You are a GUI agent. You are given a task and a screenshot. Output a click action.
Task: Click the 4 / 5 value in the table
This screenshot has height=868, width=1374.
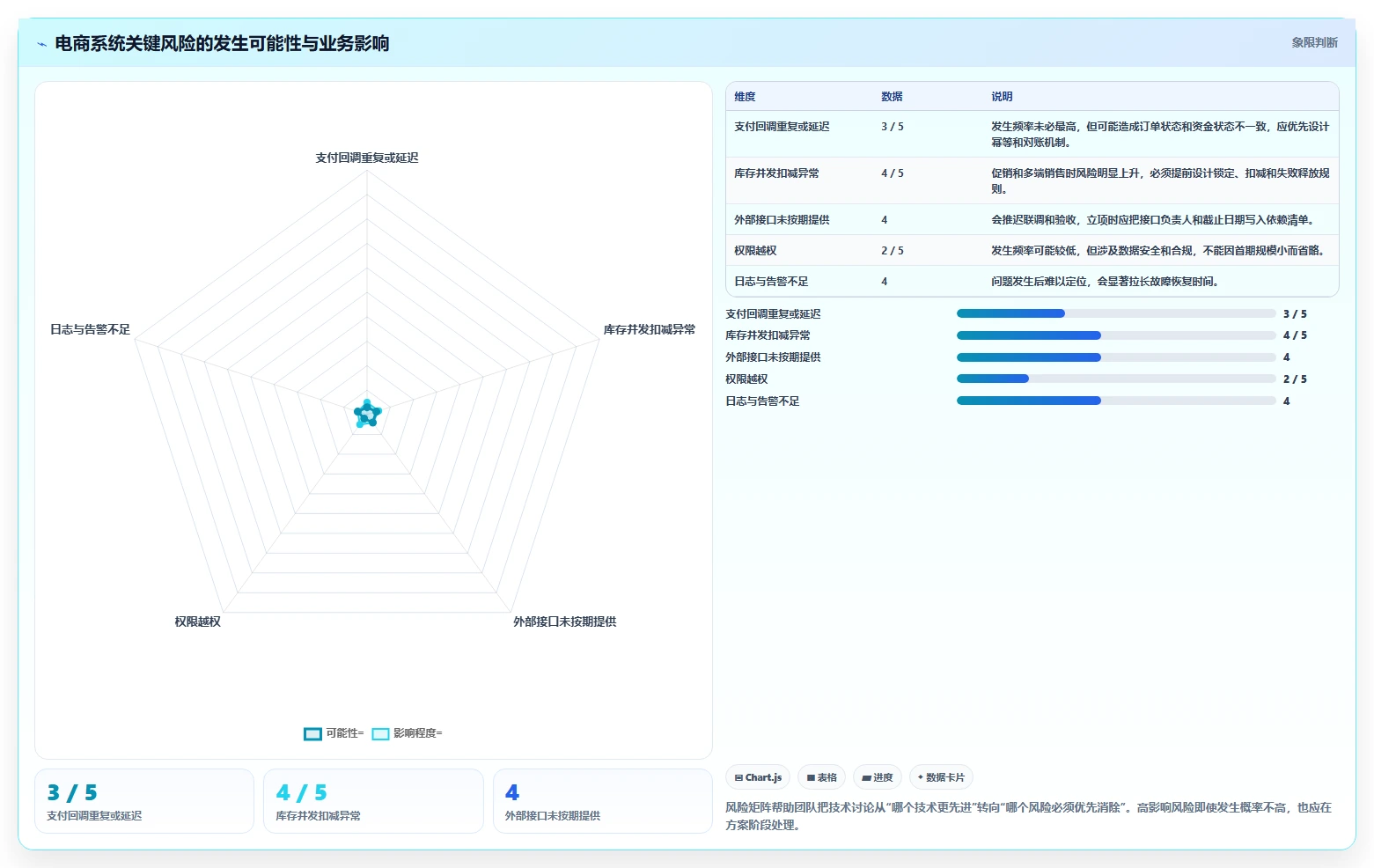893,173
